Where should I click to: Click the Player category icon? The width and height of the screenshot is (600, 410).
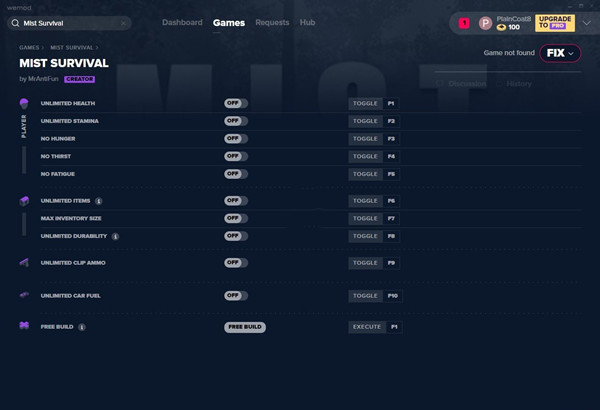24,103
